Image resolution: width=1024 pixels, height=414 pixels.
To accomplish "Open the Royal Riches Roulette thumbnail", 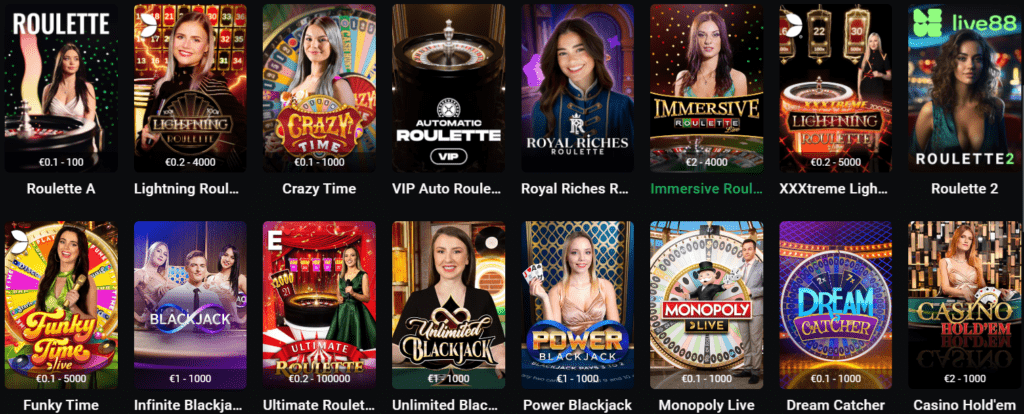I will [x=577, y=88].
